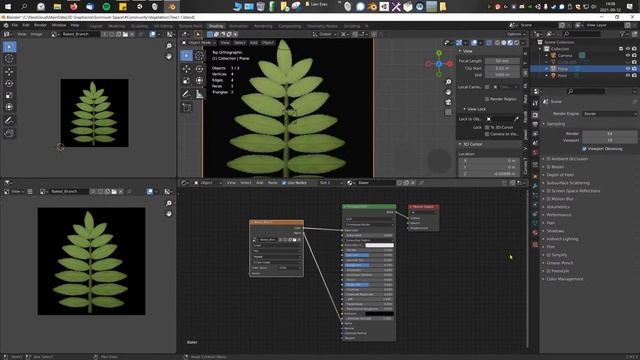Open the Slot 1 material slot dropdown
This screenshot has width=640, height=360.
(331, 182)
